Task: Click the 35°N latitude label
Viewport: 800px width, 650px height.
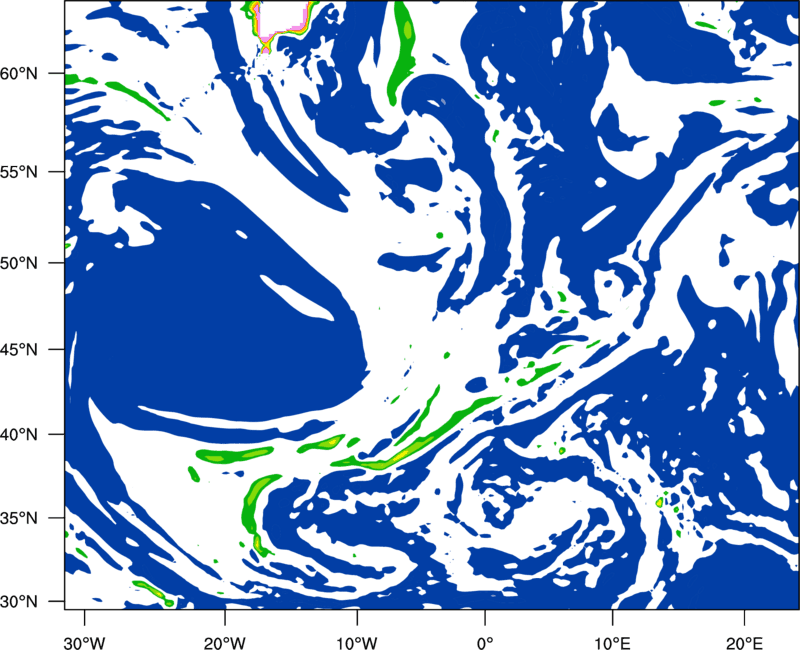Action: pos(19,518)
